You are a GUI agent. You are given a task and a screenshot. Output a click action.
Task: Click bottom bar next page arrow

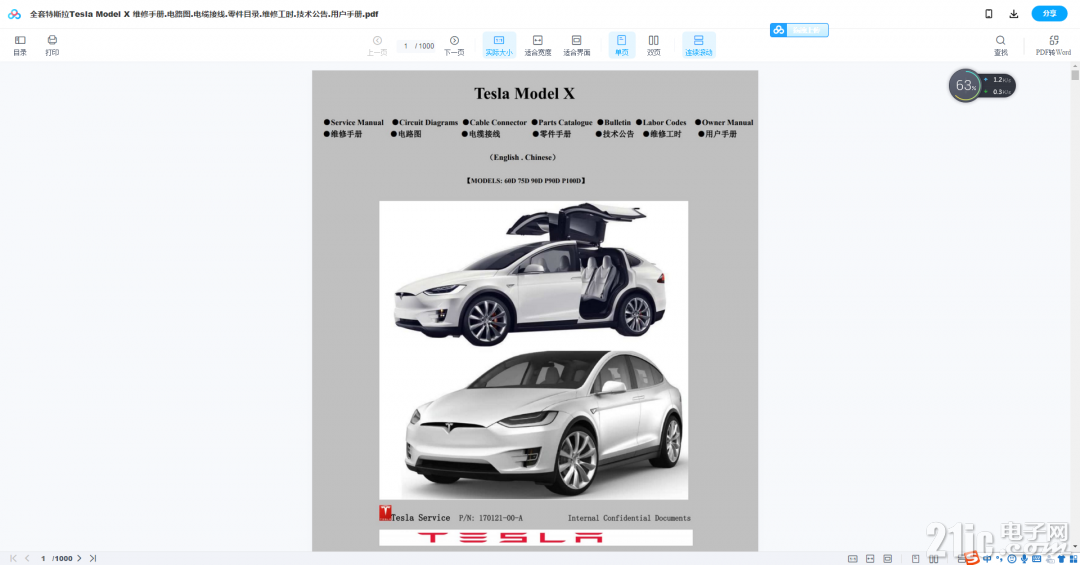[79, 558]
